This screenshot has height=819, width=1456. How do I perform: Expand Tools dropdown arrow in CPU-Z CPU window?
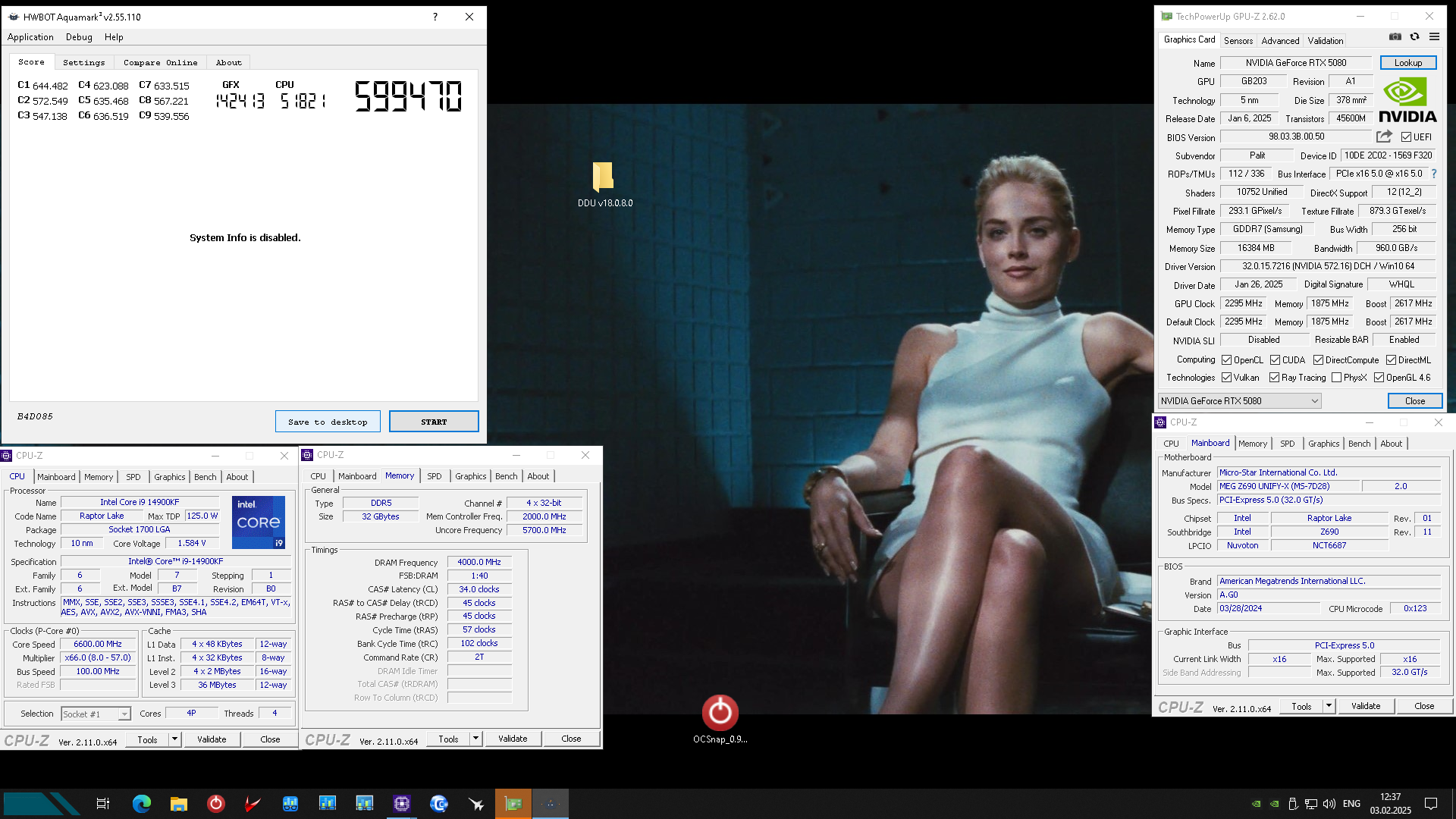(x=174, y=739)
